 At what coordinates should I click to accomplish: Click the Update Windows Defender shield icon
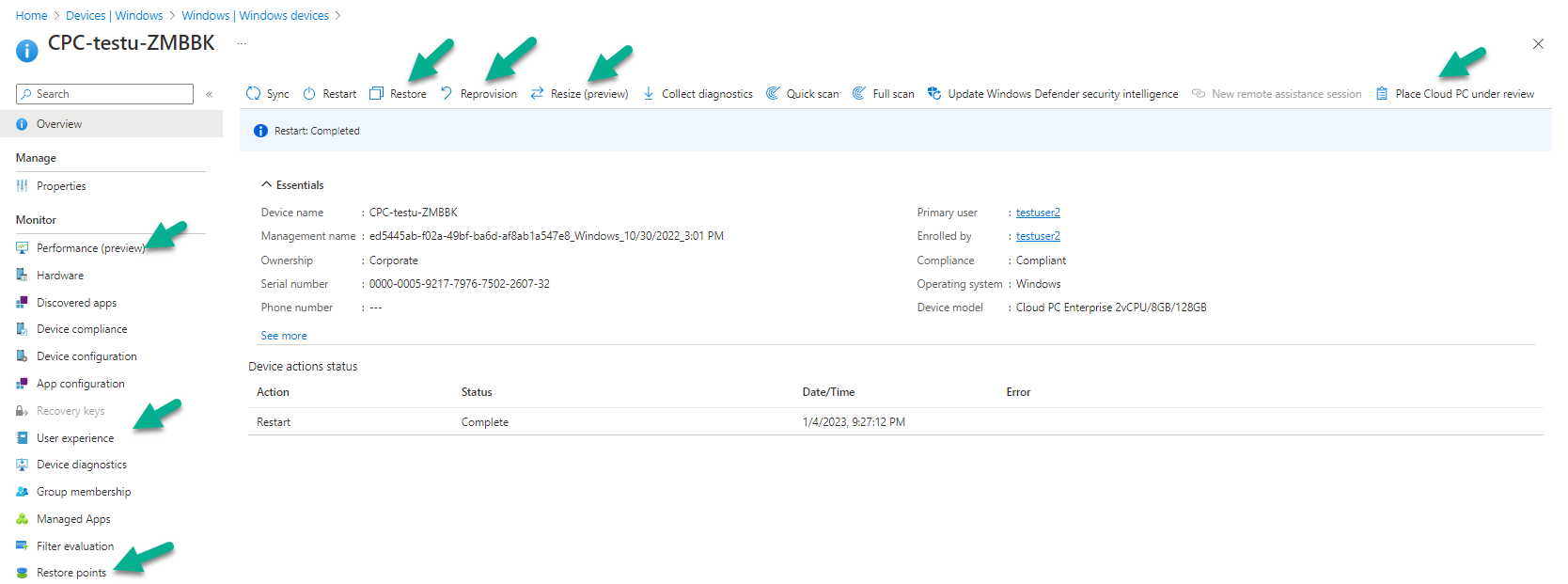click(934, 93)
